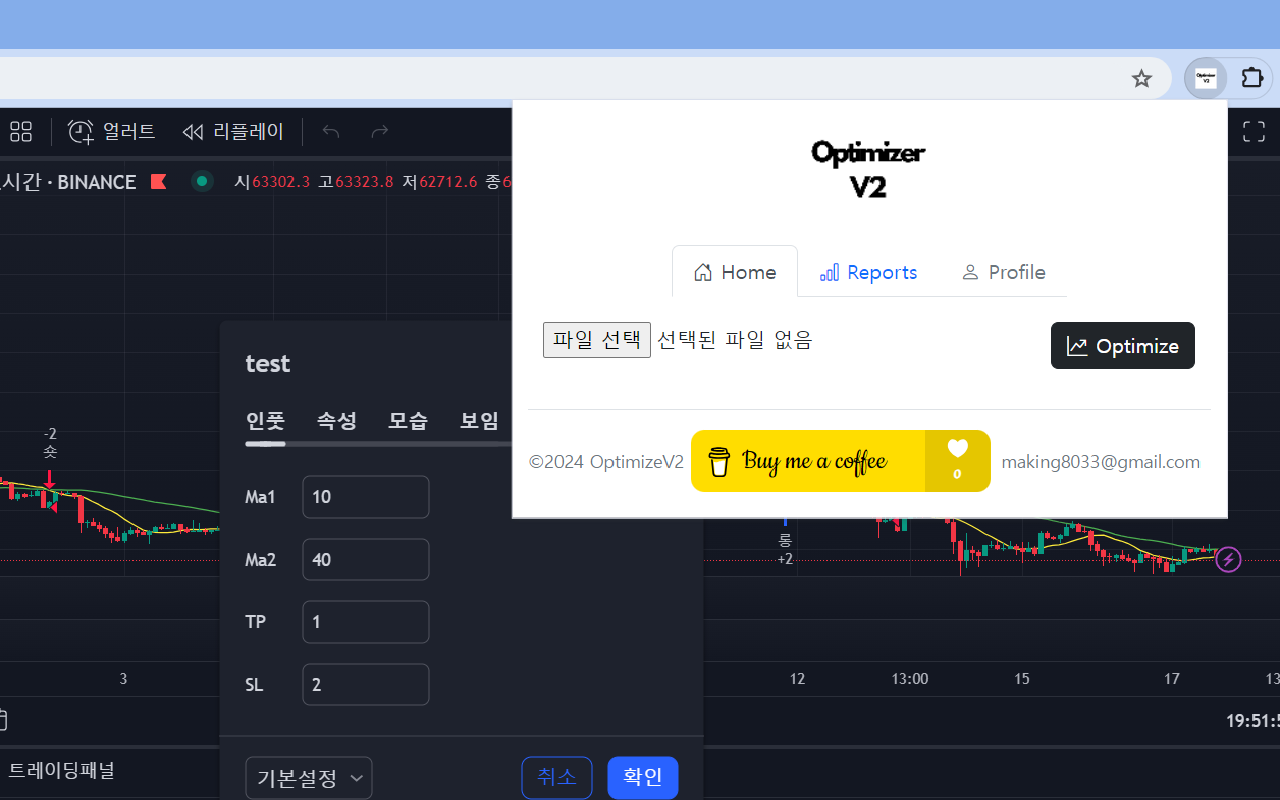Image resolution: width=1280 pixels, height=800 pixels.
Task: Toggle the green market status dot
Action: click(201, 181)
